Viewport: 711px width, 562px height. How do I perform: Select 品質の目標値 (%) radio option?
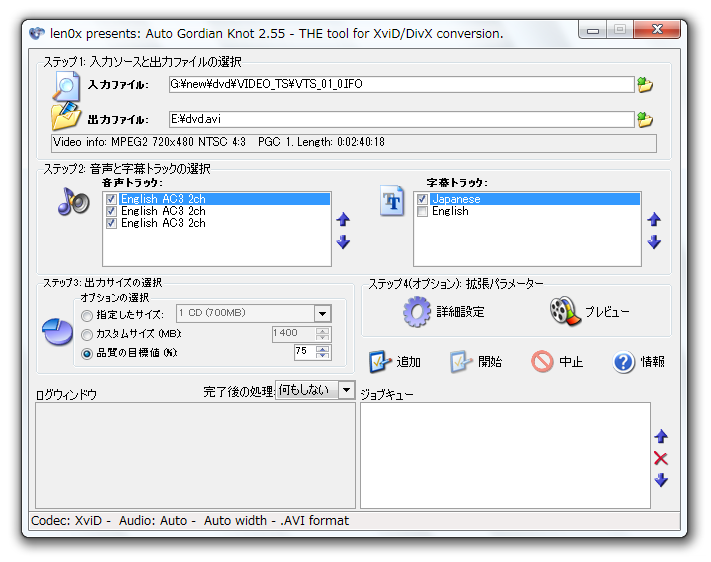(x=87, y=353)
